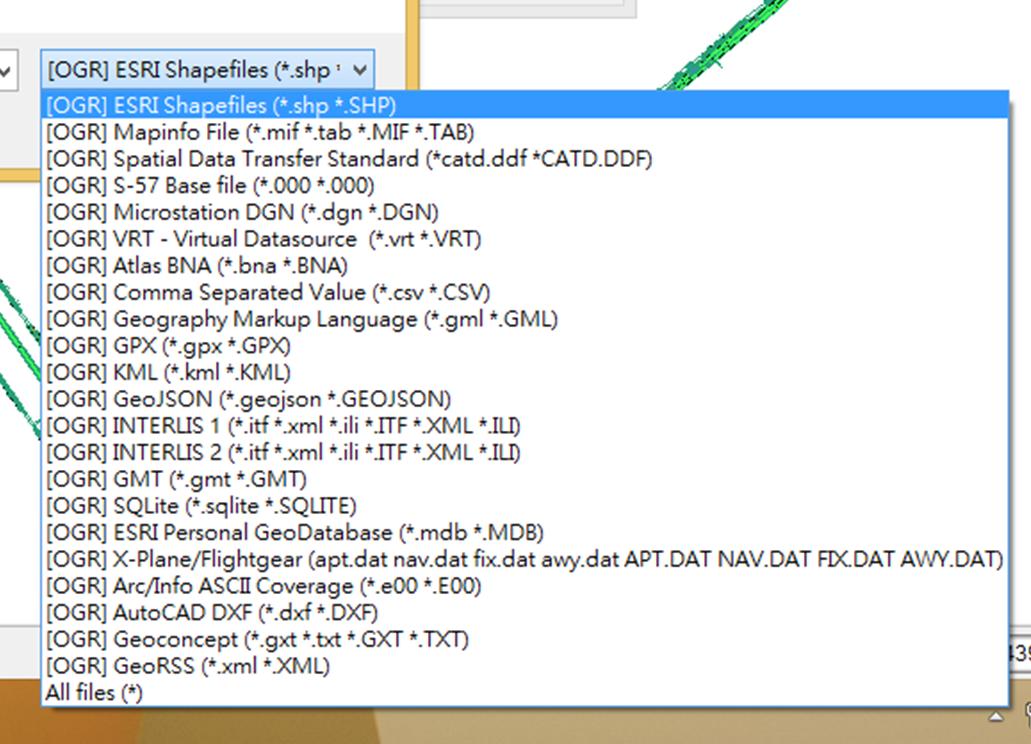Select Spatial Data Transfer Standard option
This screenshot has height=744, width=1031.
(525, 159)
